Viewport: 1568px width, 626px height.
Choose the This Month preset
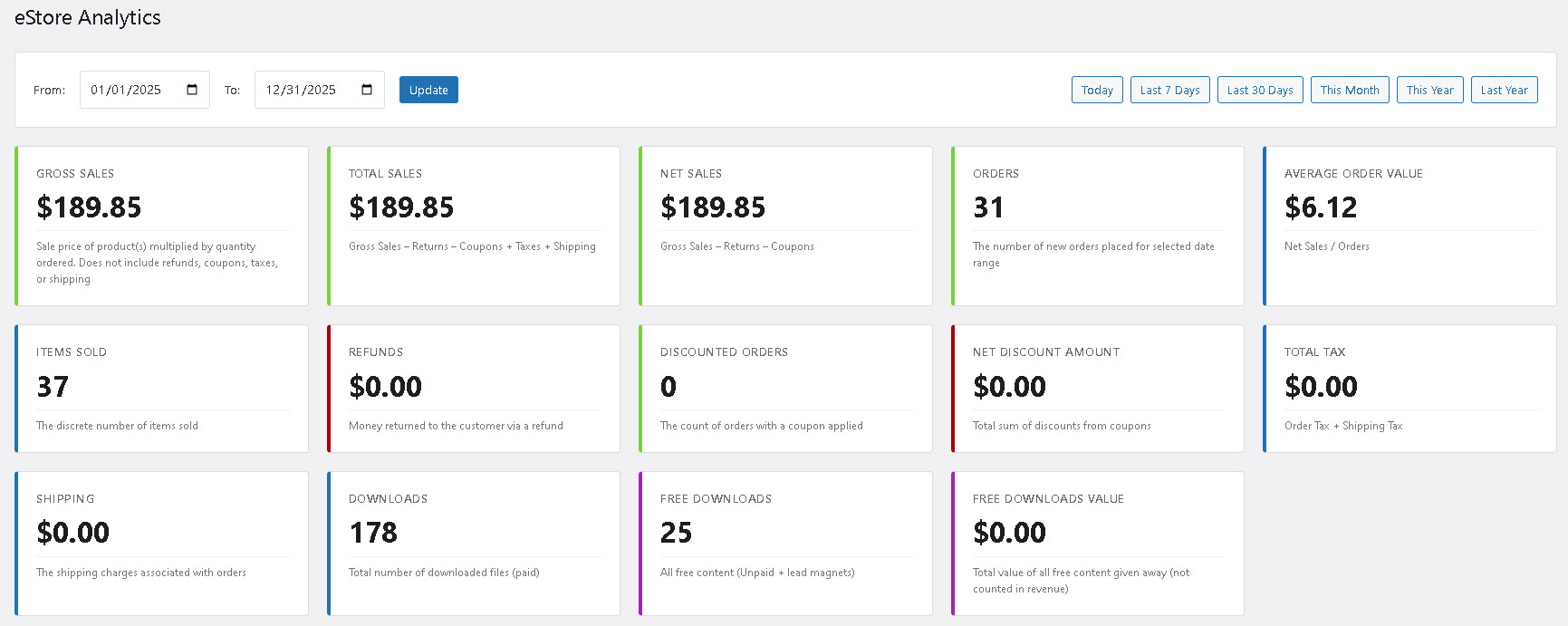1349,90
